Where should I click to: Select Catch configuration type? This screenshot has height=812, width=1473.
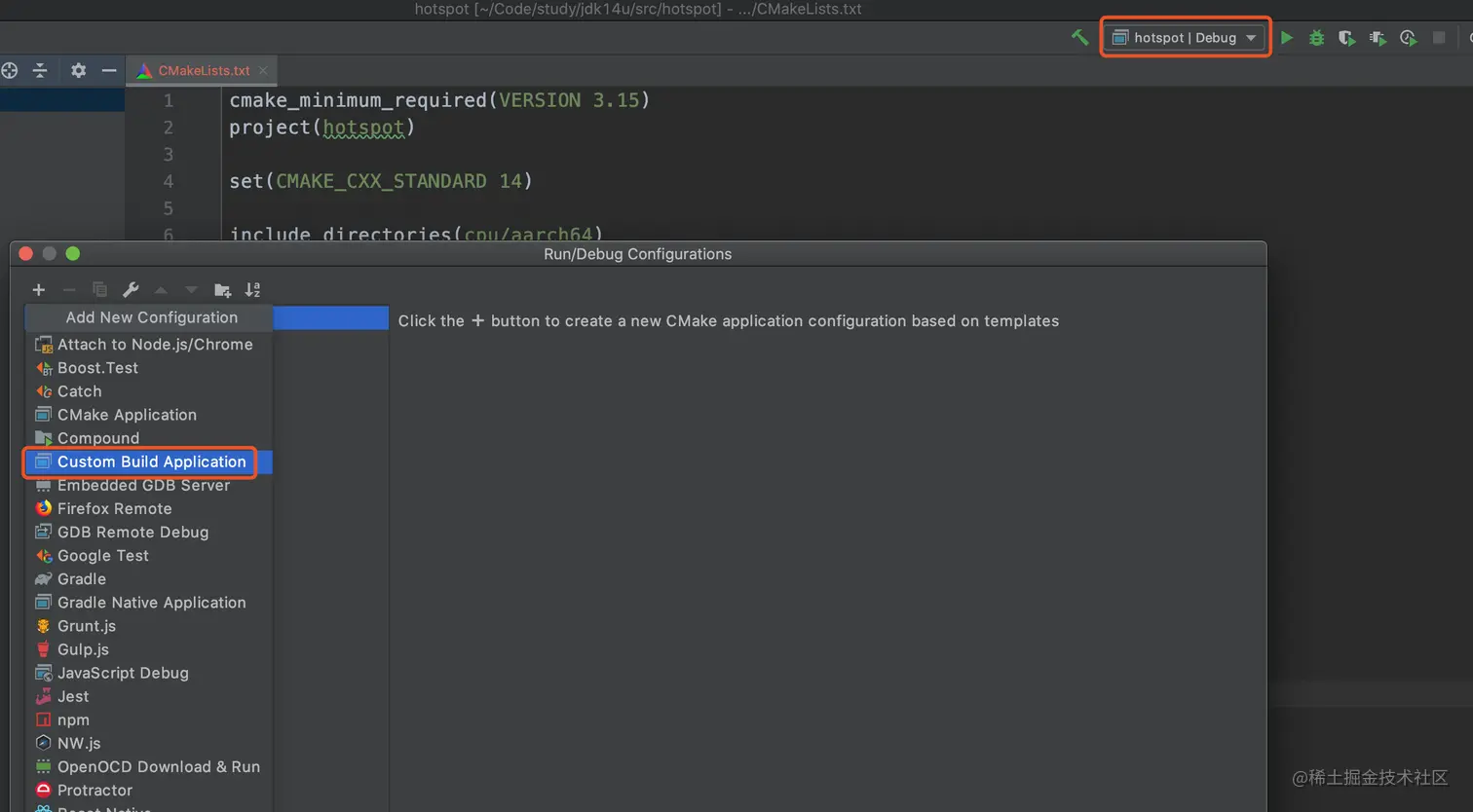(148, 391)
